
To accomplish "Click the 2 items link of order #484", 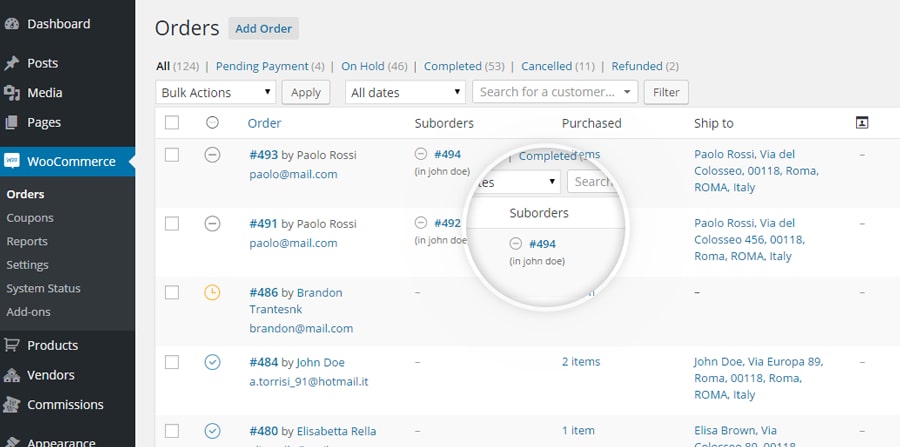I will [581, 362].
